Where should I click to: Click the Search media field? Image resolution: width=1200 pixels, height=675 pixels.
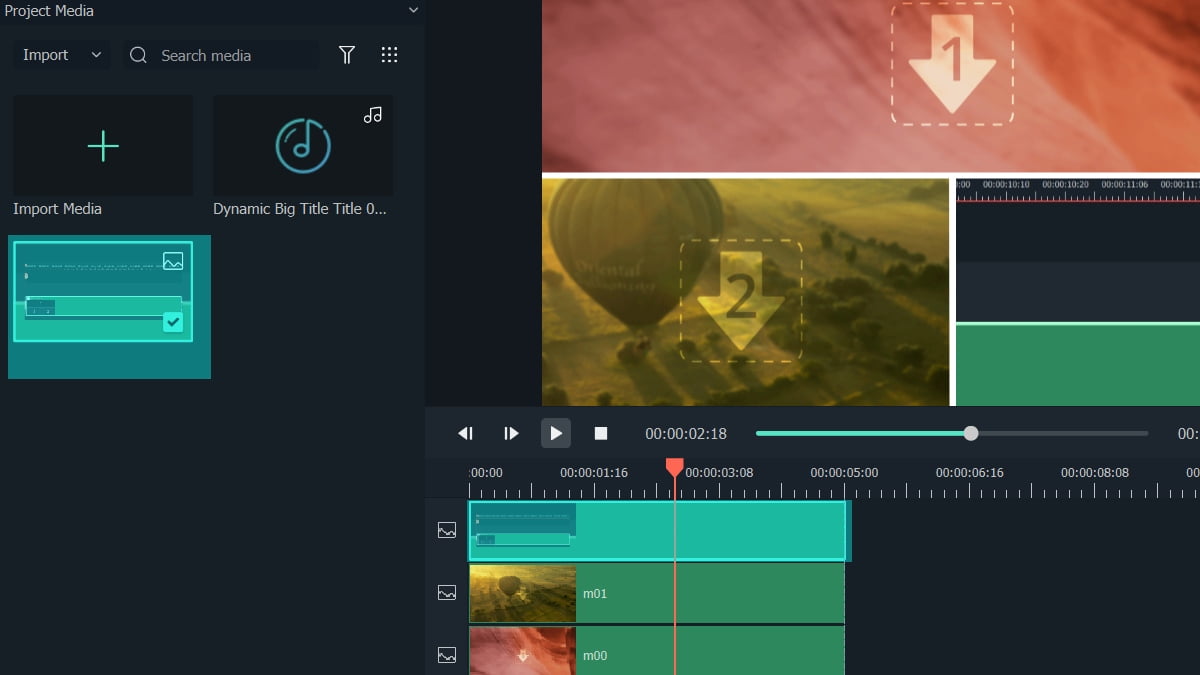[235, 55]
